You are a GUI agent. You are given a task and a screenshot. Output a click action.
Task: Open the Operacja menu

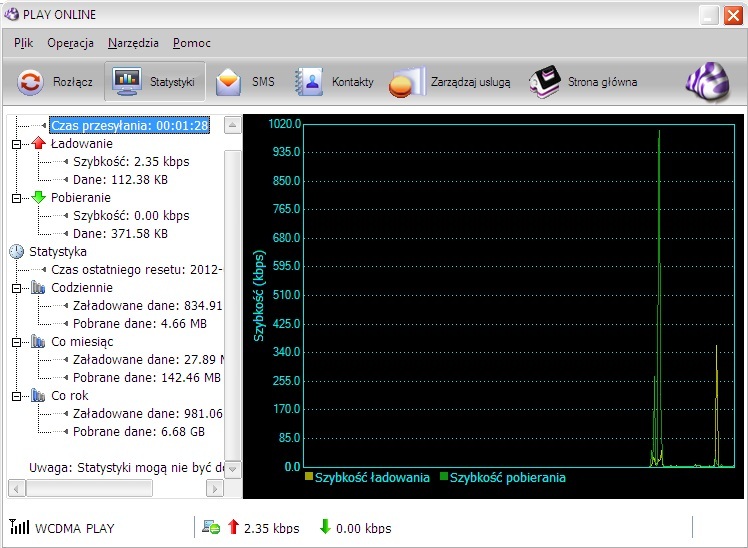70,43
